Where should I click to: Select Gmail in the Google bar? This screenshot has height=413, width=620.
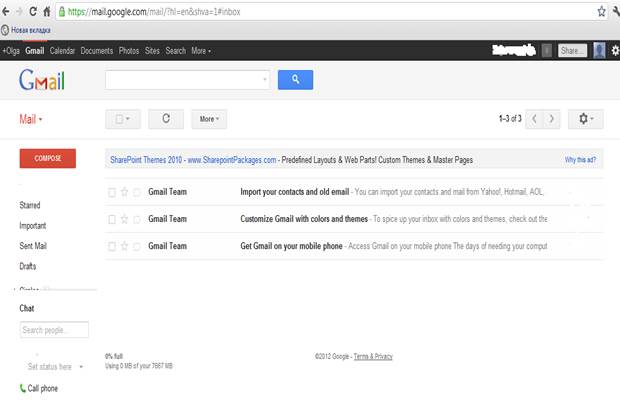35,51
